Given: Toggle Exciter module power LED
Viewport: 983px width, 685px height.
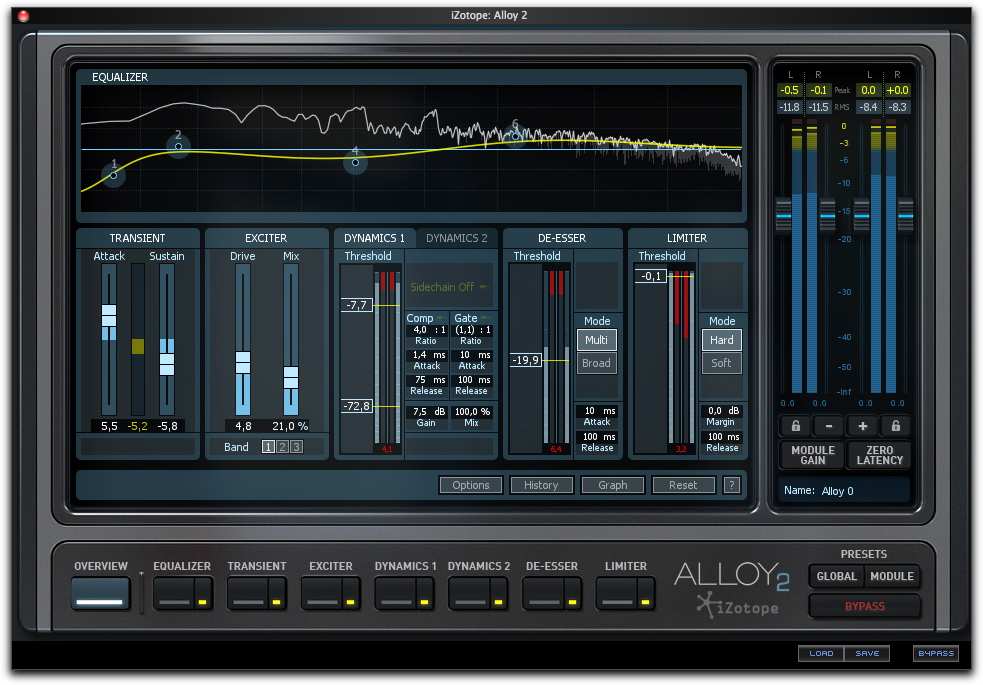Looking at the screenshot, I should pyautogui.click(x=350, y=602).
